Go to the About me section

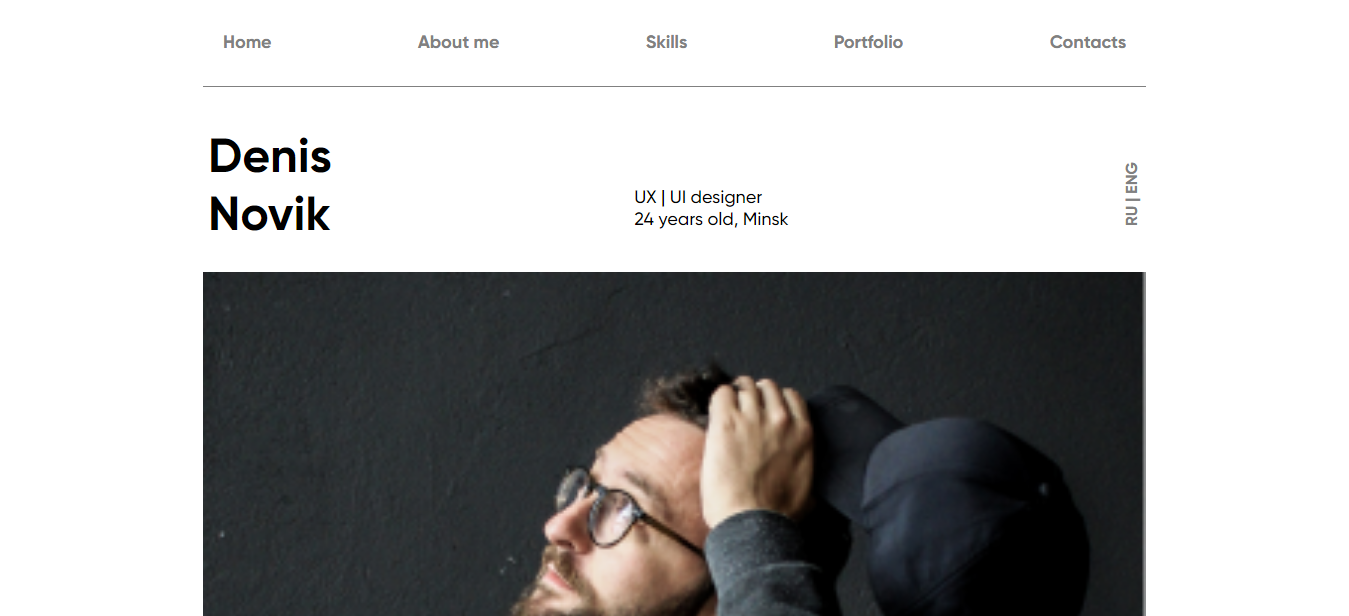458,42
